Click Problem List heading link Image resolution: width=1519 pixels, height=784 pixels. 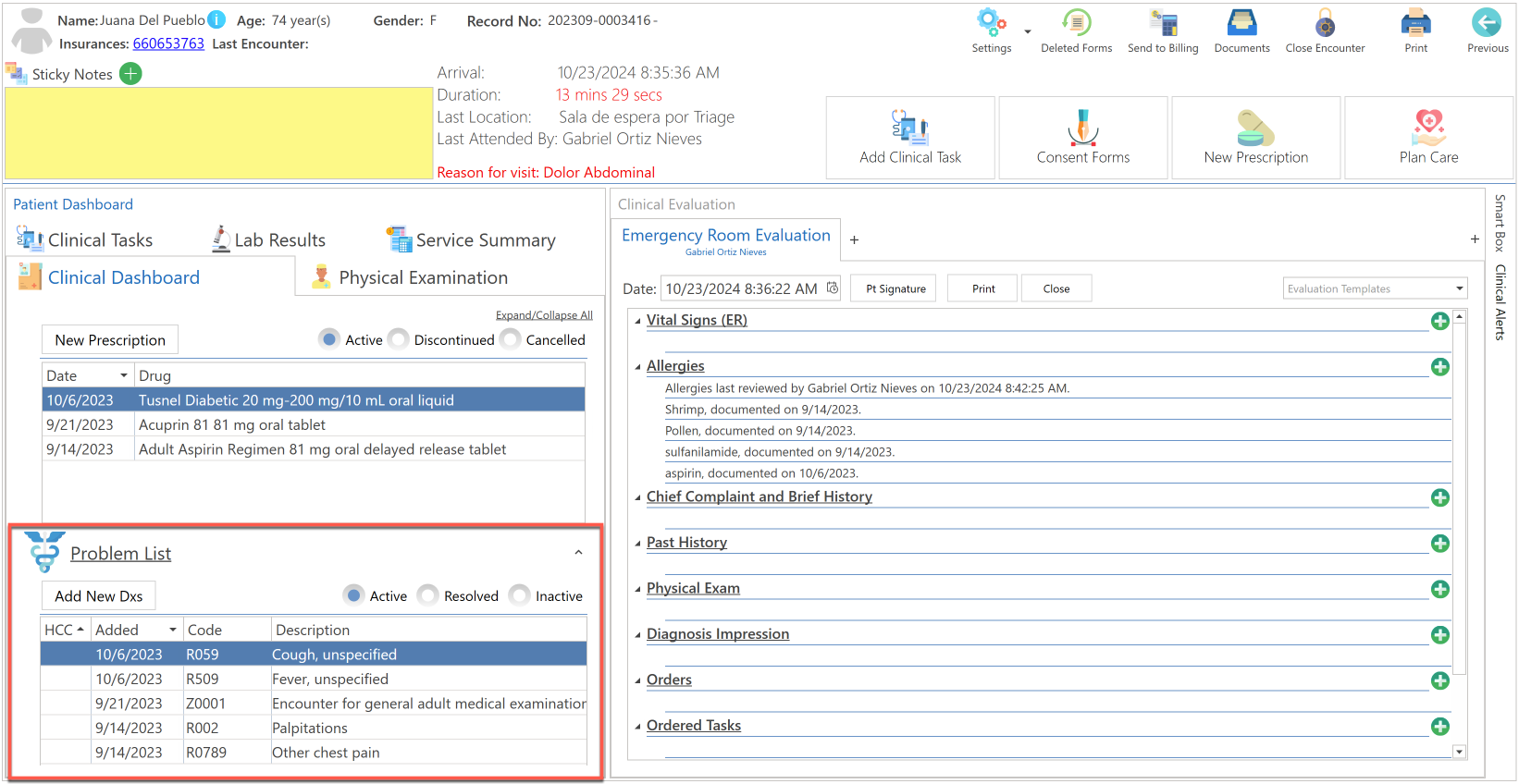120,554
